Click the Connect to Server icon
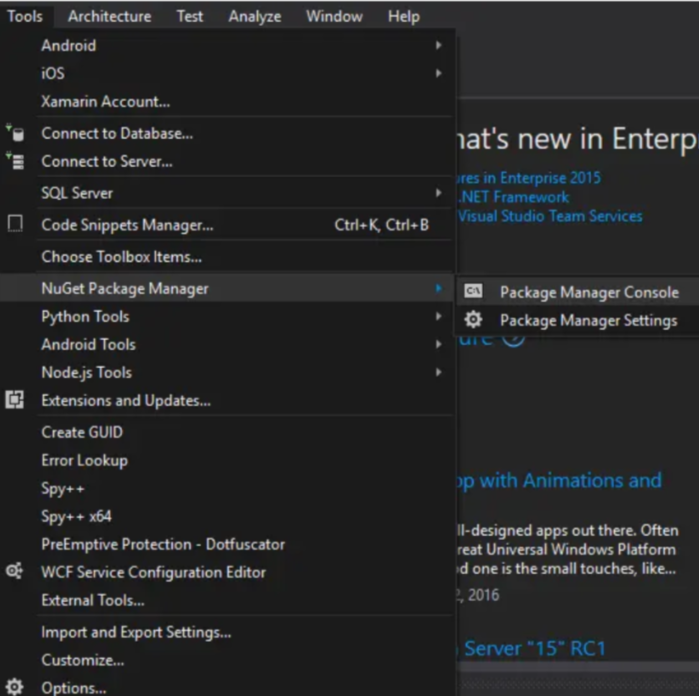Screen dimensions: 699x696 coord(15,161)
